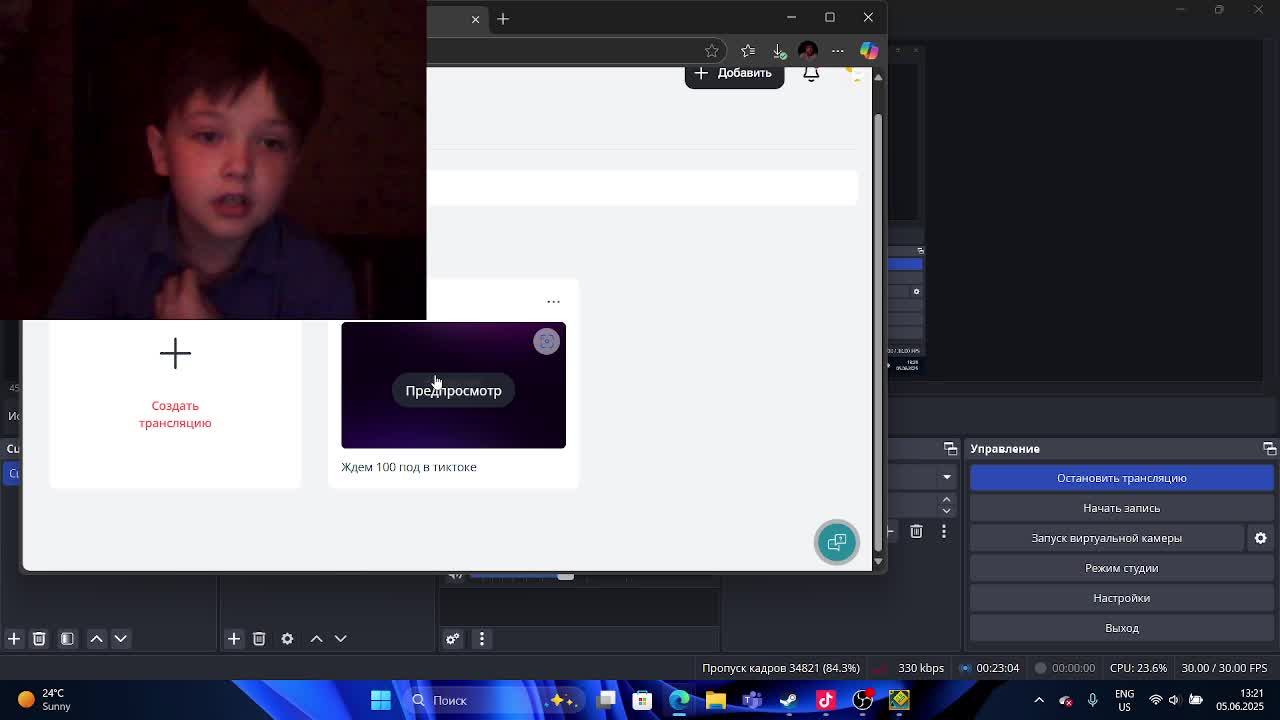Open scene filters icon in scenes panel
The height and width of the screenshot is (720, 1280).
[x=67, y=638]
